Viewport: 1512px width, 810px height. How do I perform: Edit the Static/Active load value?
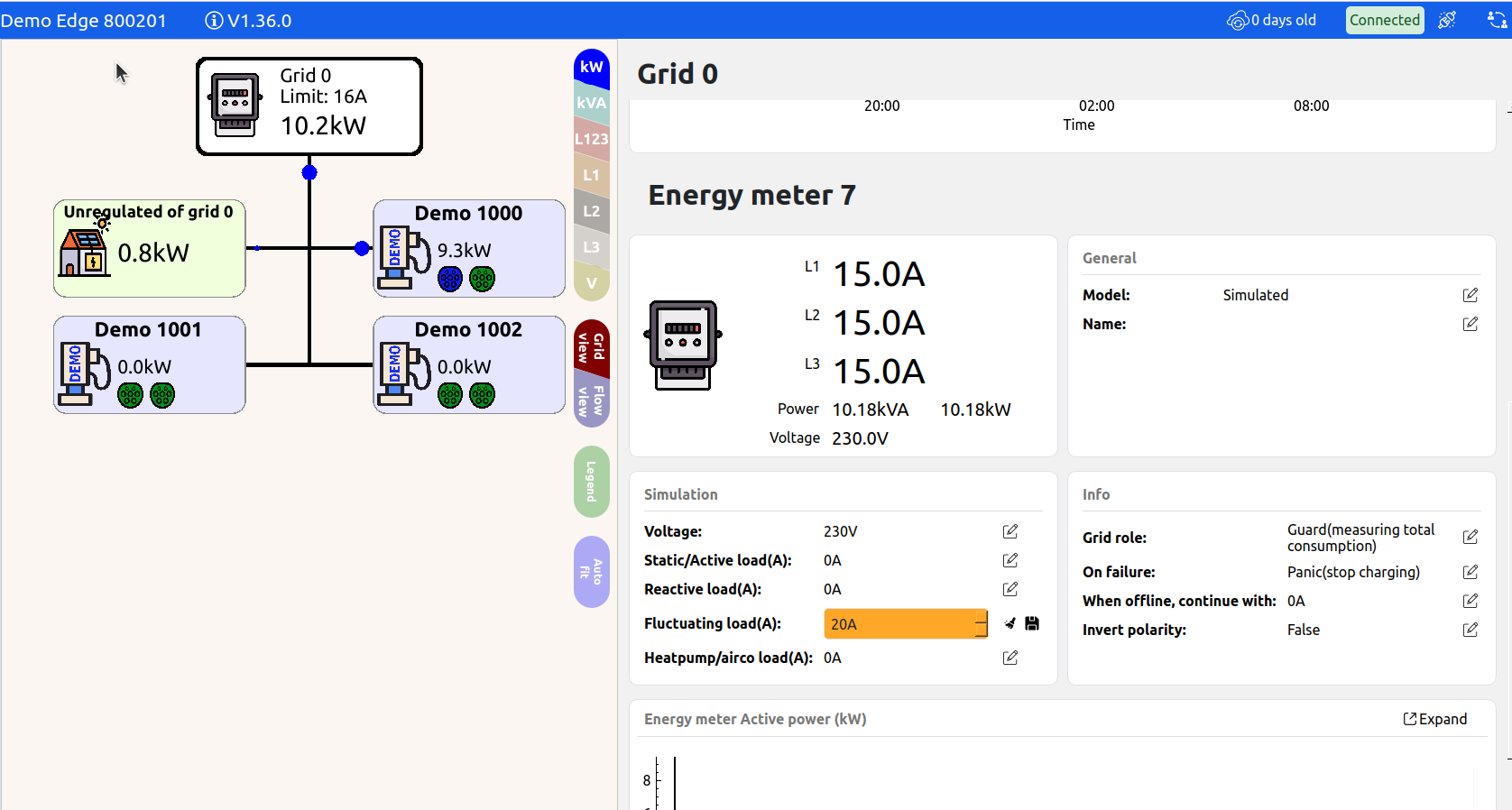click(1010, 560)
